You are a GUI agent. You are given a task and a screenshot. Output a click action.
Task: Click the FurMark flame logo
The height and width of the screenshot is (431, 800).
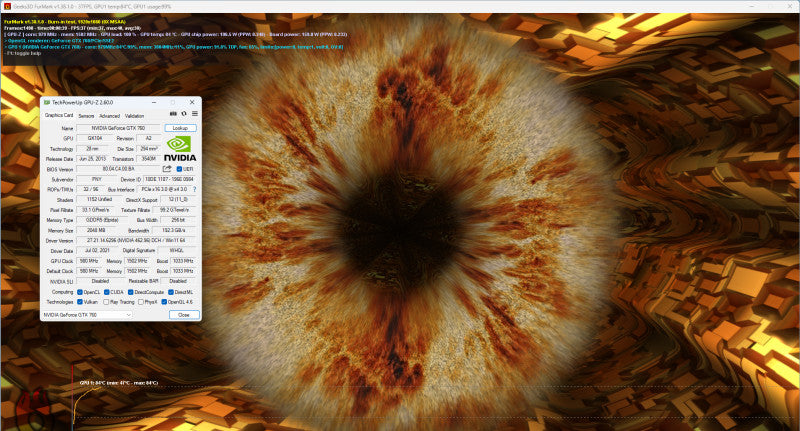[33, 408]
